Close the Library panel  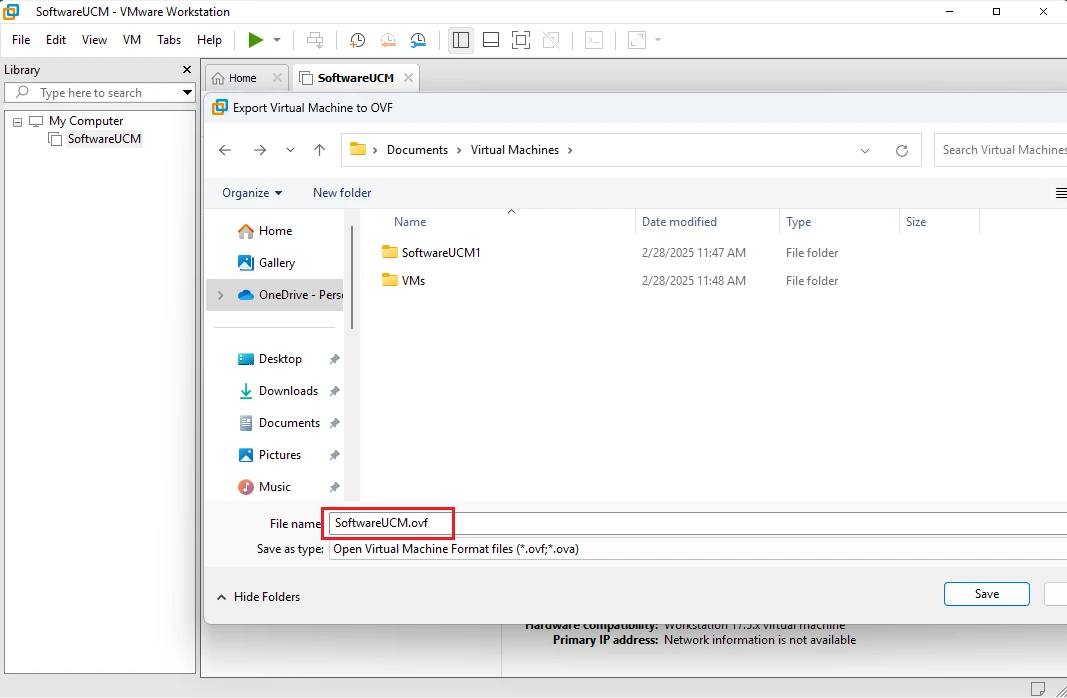[187, 69]
